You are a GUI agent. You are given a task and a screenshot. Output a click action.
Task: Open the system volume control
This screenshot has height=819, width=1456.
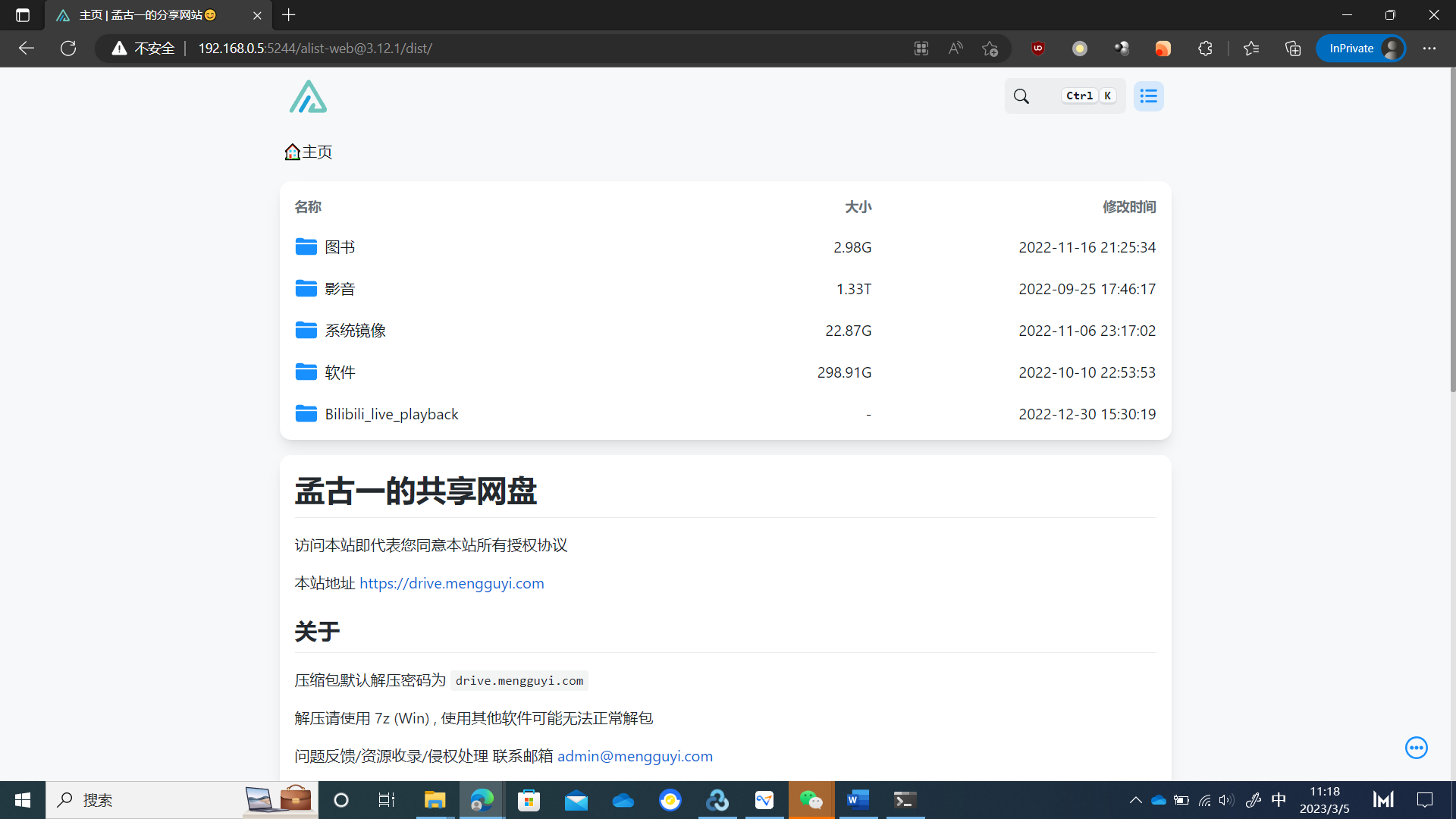pyautogui.click(x=1226, y=800)
